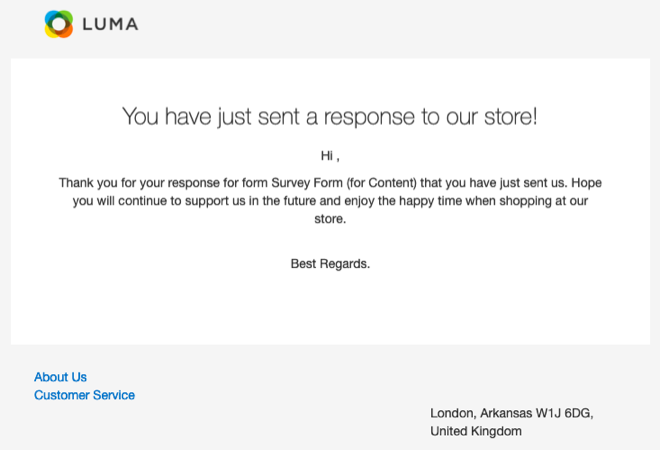Screen dimensions: 660x450
Task: Click "that you have just sent us." phrase
Action: [x=494, y=183]
